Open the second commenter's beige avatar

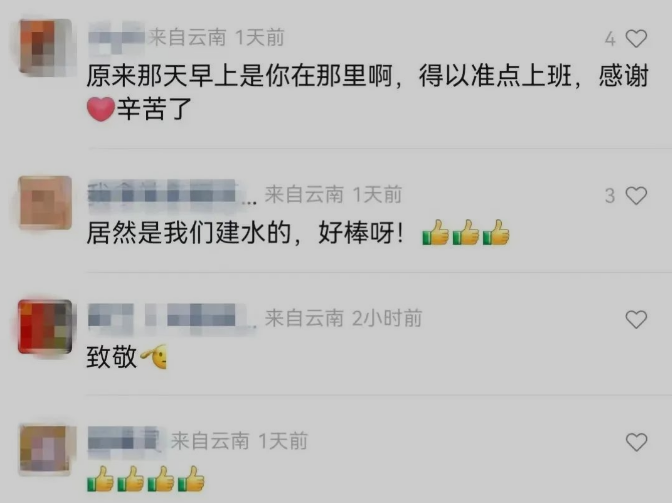click(45, 202)
